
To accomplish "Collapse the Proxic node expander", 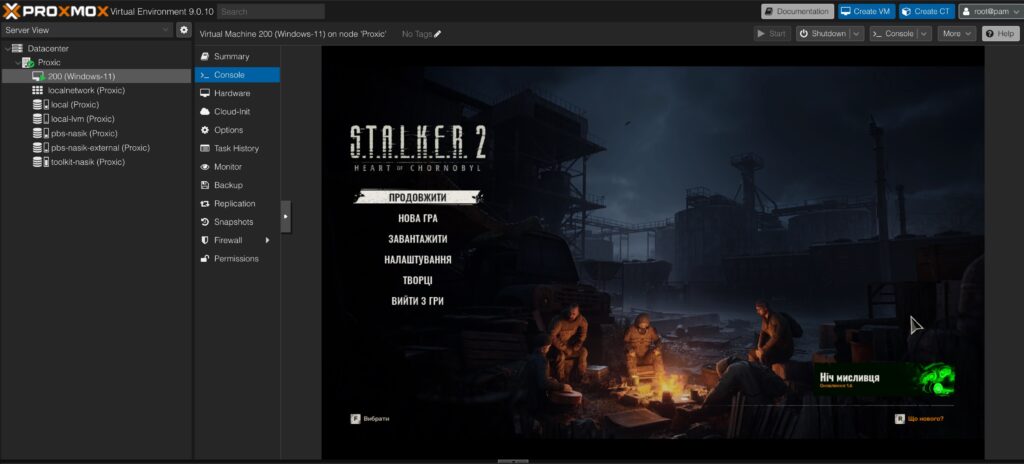I will coord(18,63).
